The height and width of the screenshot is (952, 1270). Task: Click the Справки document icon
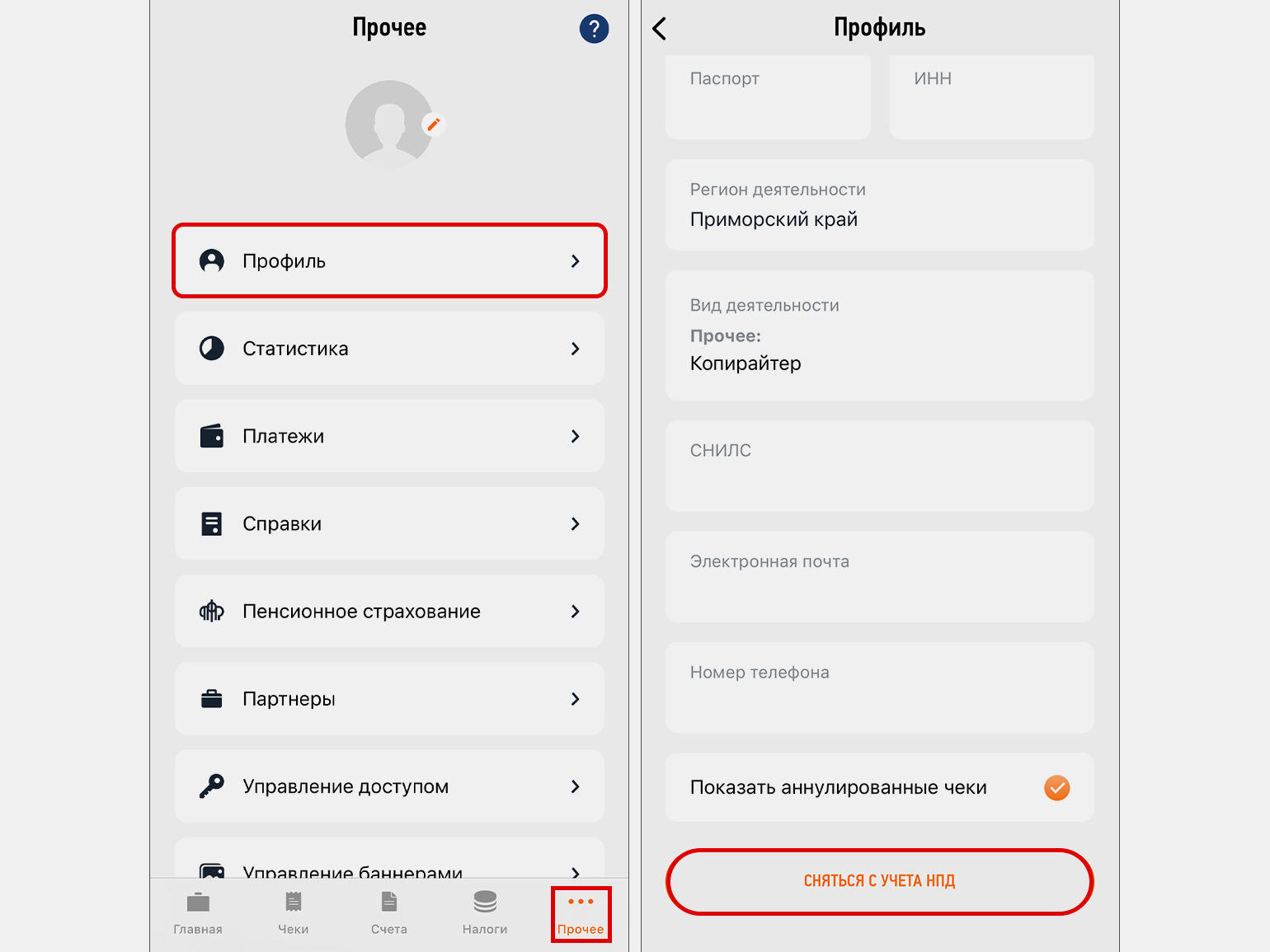click(212, 524)
